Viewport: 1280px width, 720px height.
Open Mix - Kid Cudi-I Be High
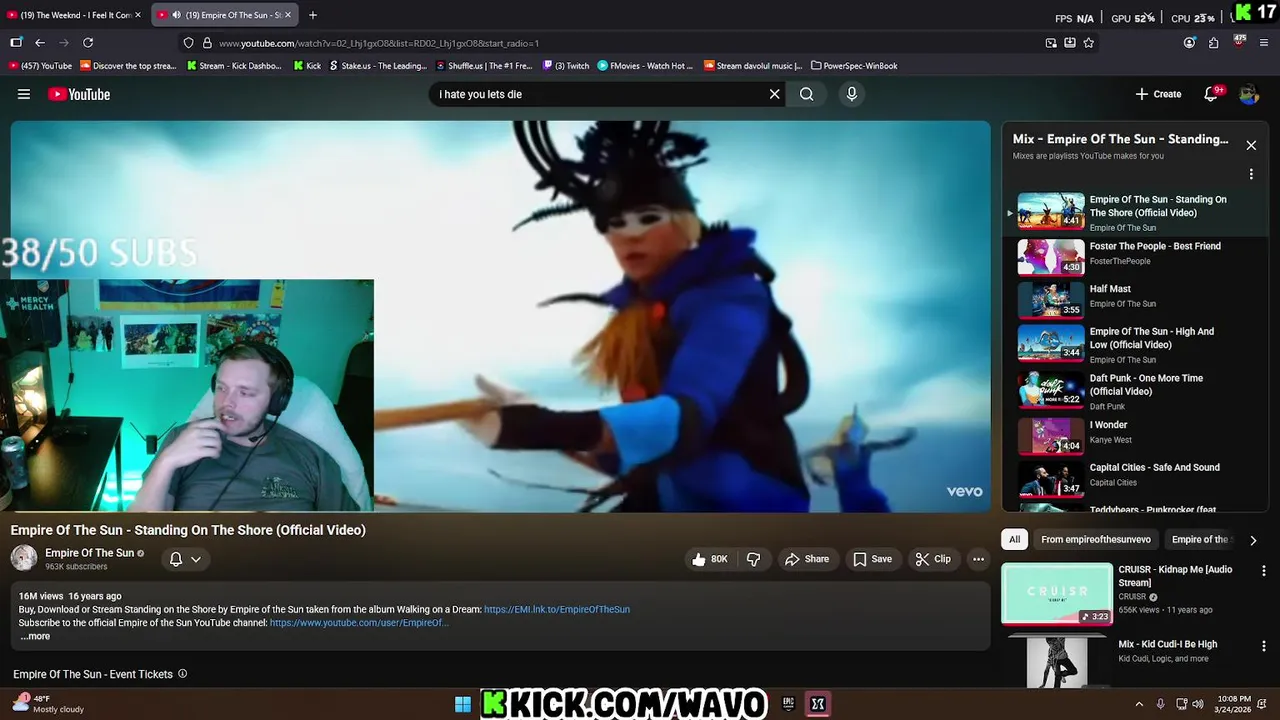[1168, 645]
